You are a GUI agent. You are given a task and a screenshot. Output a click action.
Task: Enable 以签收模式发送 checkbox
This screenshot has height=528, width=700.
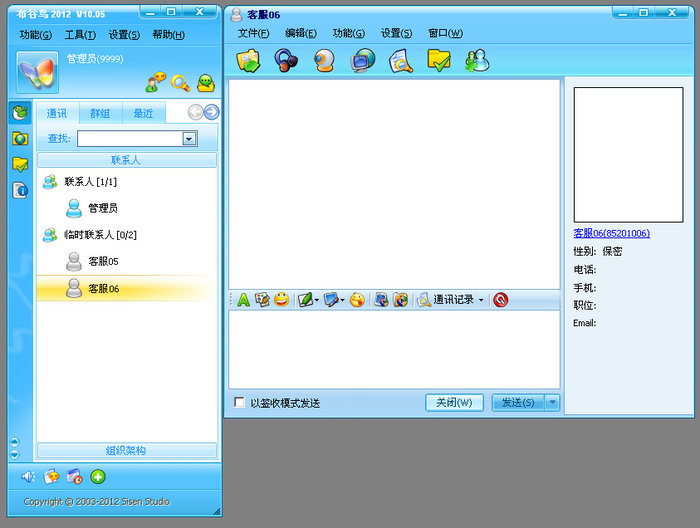pyautogui.click(x=239, y=403)
